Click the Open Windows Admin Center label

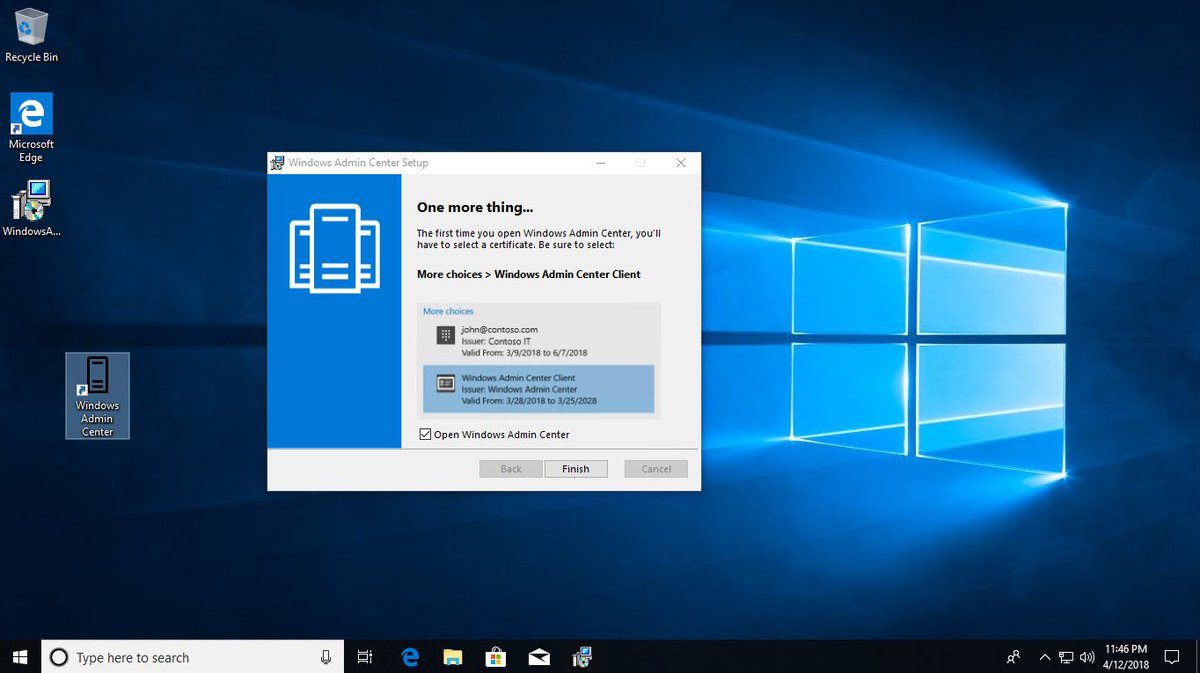[x=502, y=435]
